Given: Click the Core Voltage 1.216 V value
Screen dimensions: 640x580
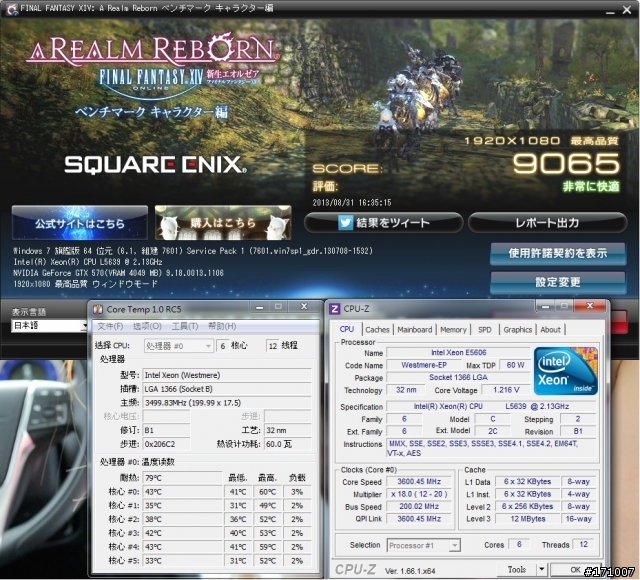Looking at the screenshot, I should tap(506, 390).
